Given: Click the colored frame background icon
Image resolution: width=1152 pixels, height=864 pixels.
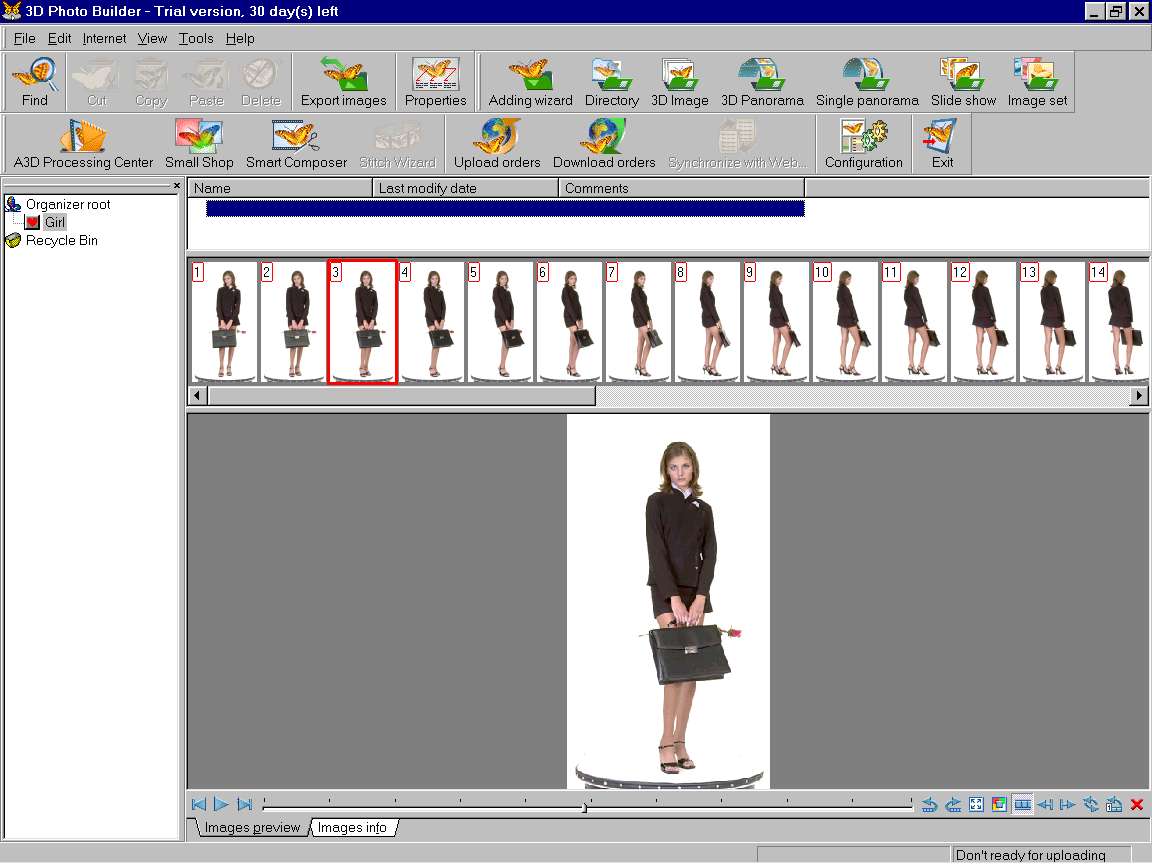Looking at the screenshot, I should click(999, 804).
